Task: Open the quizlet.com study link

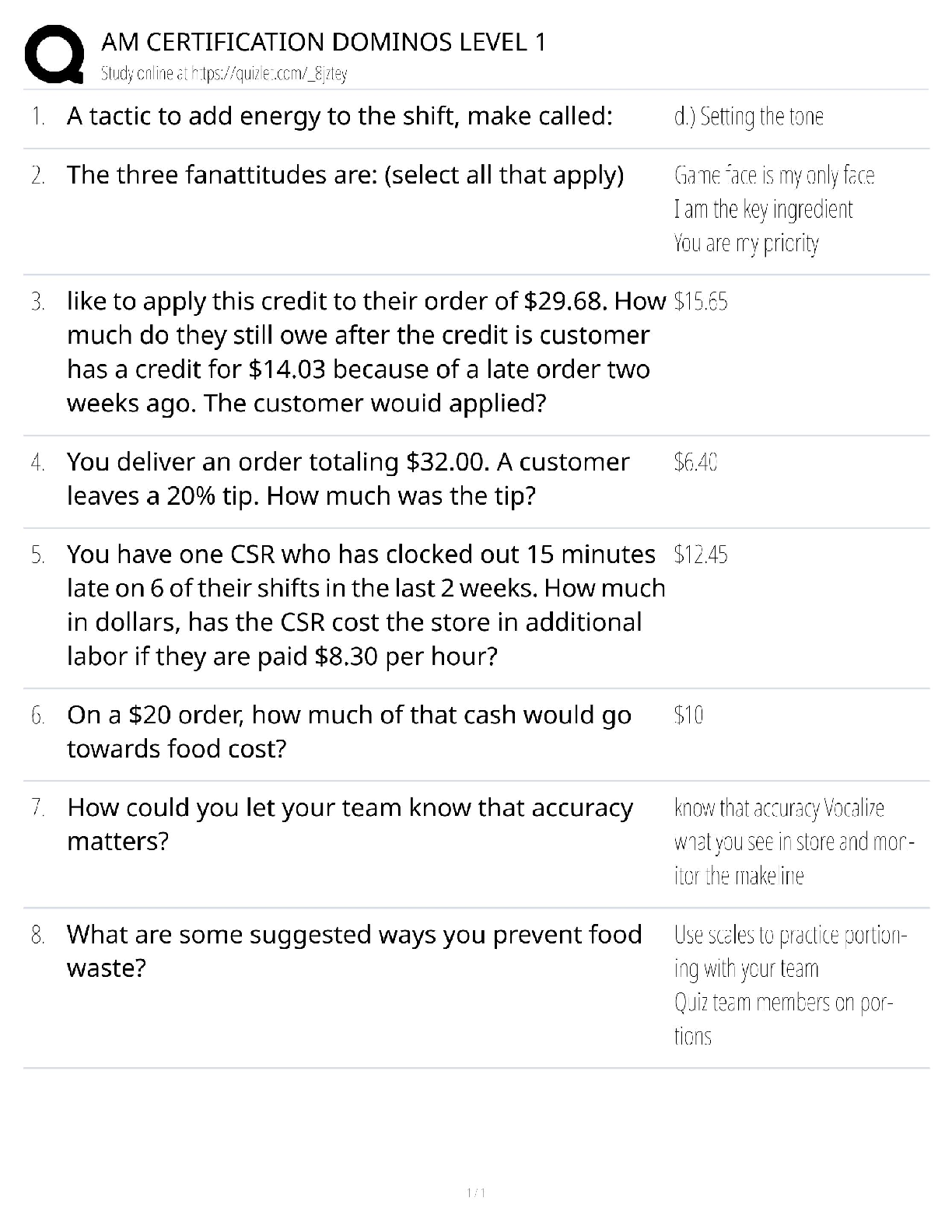Action: (x=224, y=74)
